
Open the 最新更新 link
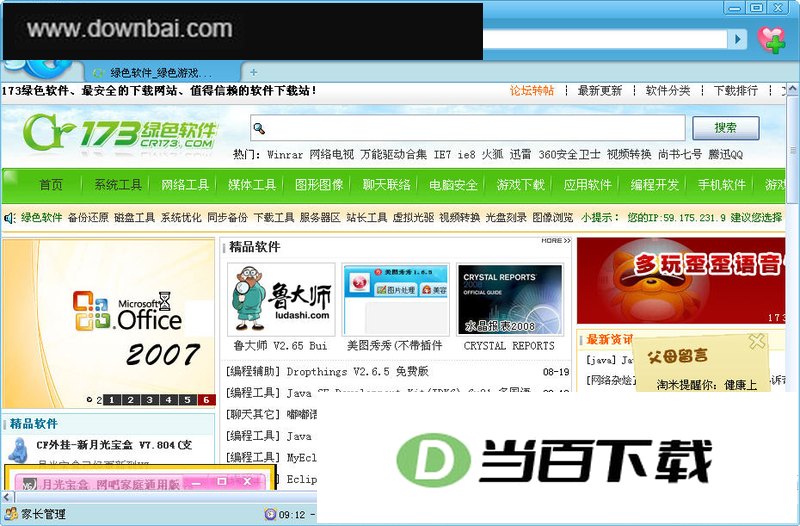599,91
